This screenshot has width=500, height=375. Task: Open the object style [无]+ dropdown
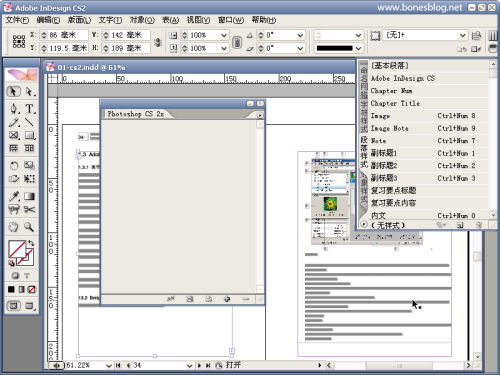pyautogui.click(x=463, y=35)
